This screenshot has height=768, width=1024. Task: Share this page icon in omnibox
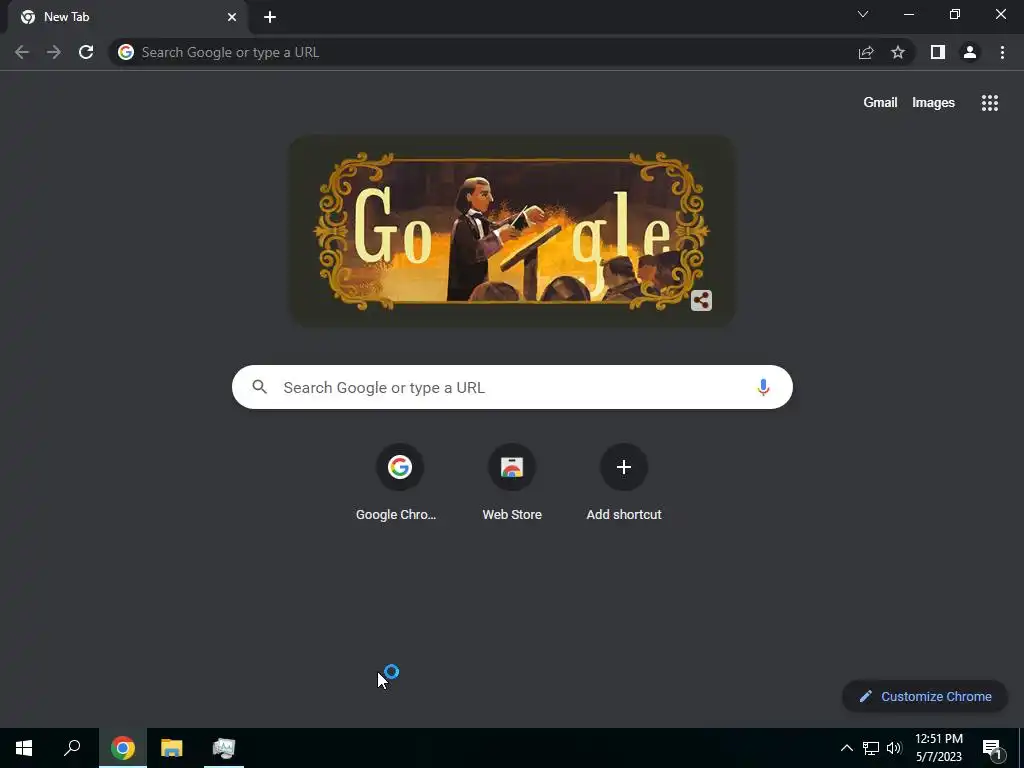[x=866, y=52]
